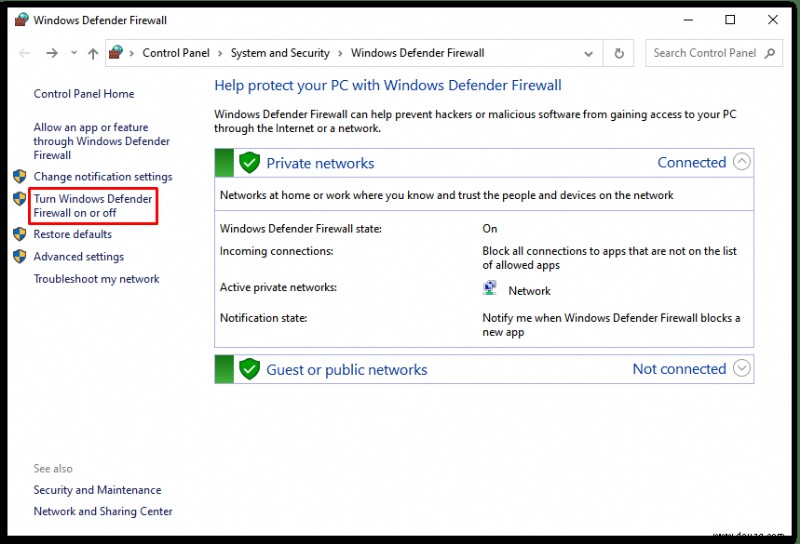Click green shield icon for Private networks

click(249, 163)
